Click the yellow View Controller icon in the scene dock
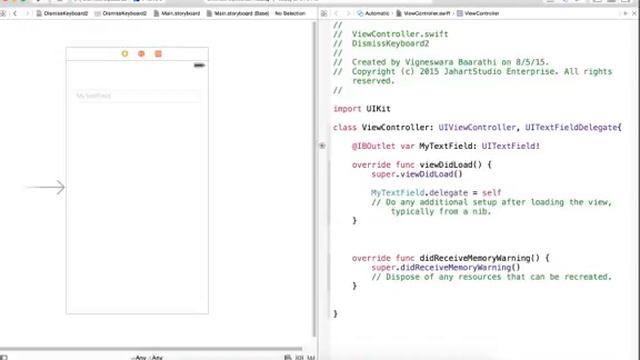 125,54
